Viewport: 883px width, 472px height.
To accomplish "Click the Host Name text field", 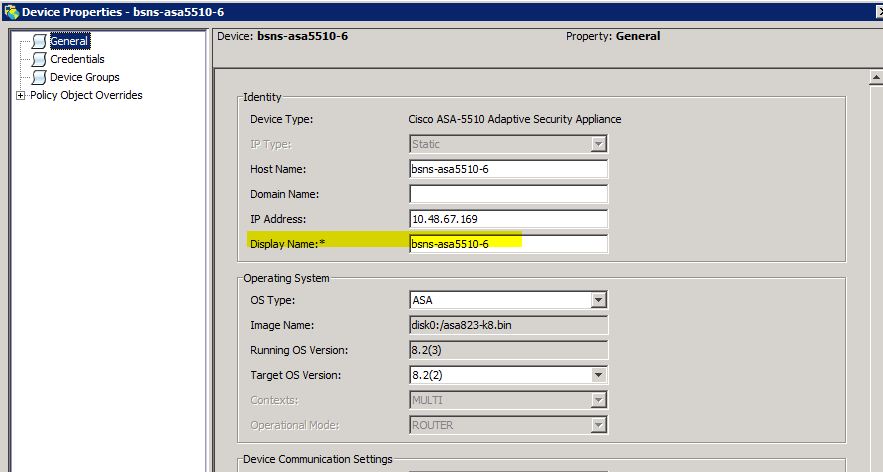I will coord(509,169).
